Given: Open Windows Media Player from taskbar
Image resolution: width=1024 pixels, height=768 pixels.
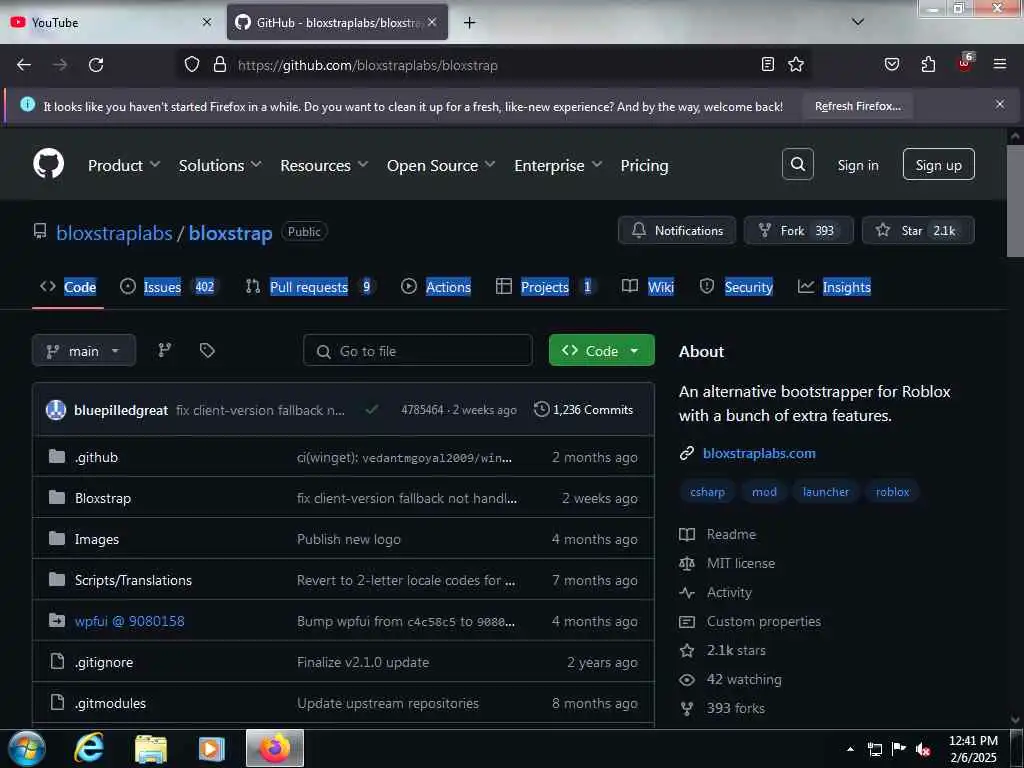Looking at the screenshot, I should pos(211,748).
